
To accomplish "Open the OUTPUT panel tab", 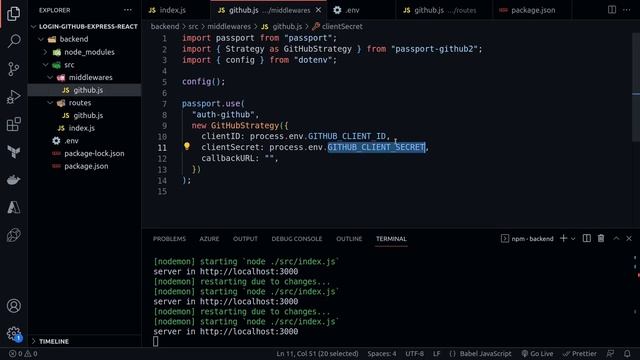I will [x=245, y=239].
